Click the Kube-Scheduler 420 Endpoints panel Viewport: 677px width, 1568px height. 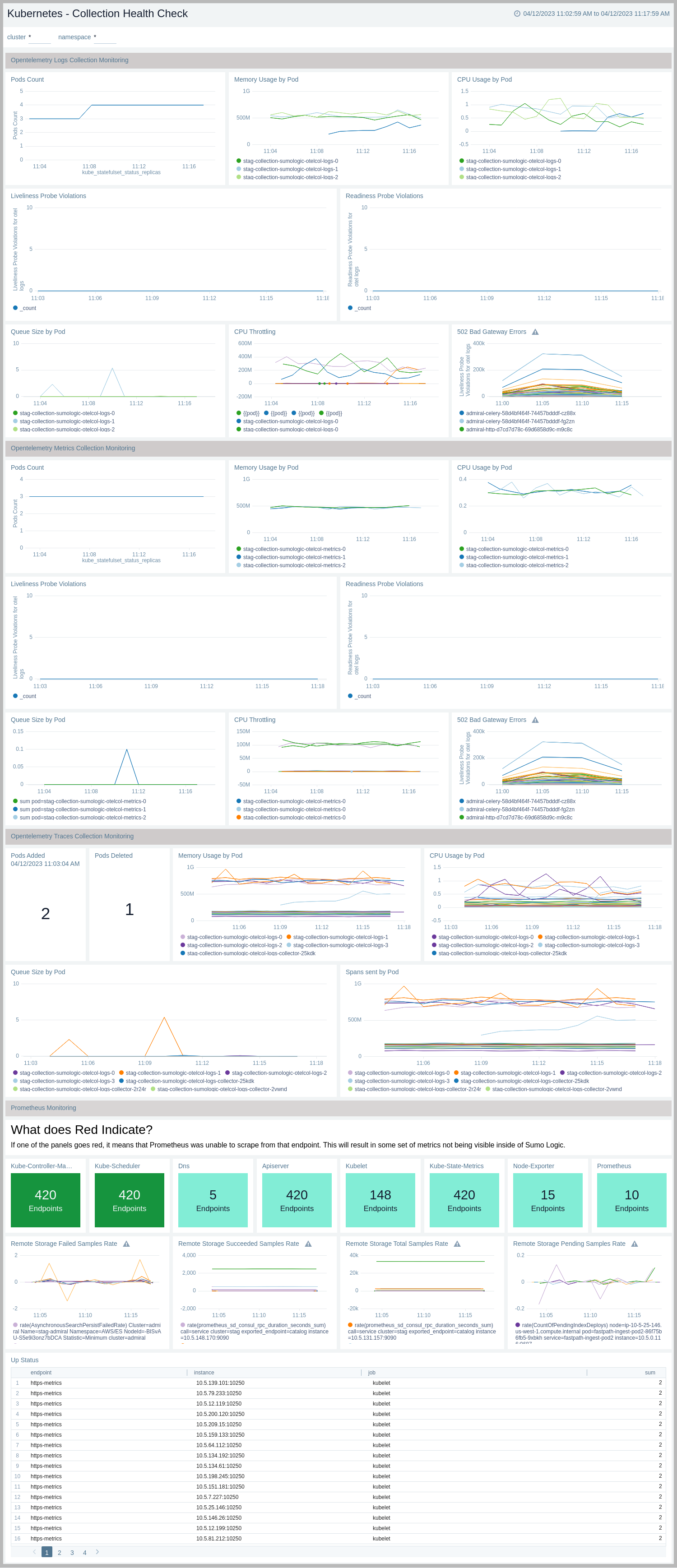pos(129,1200)
